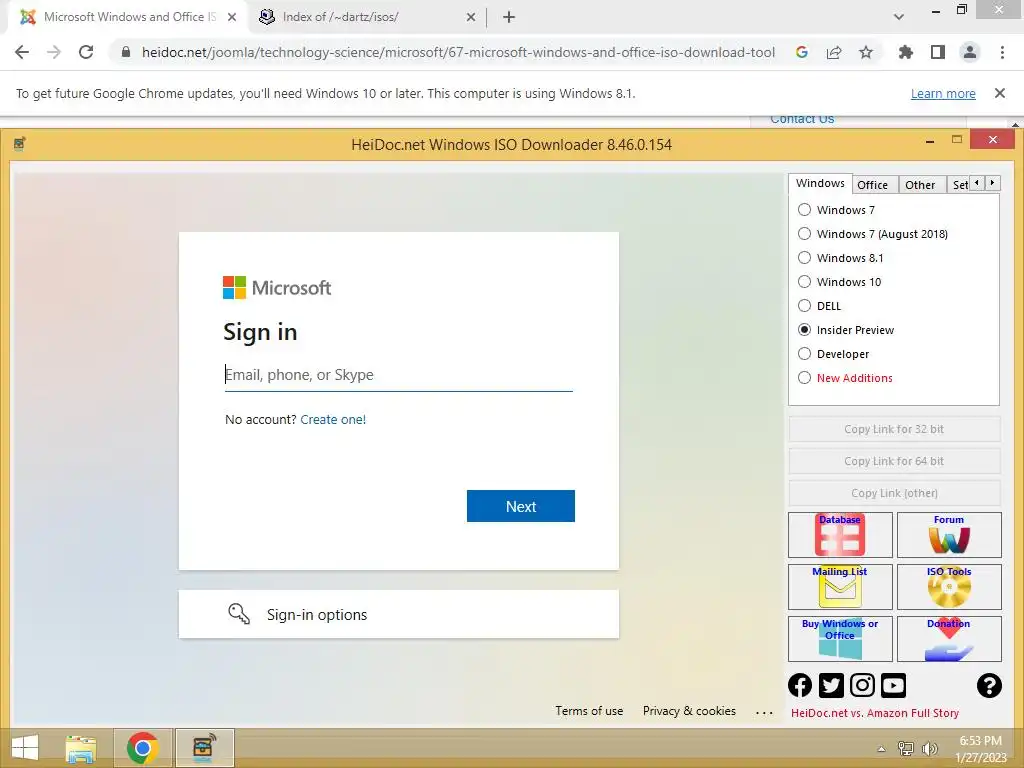Image resolution: width=1024 pixels, height=768 pixels.
Task: Open new tab with plus icon
Action: point(509,18)
